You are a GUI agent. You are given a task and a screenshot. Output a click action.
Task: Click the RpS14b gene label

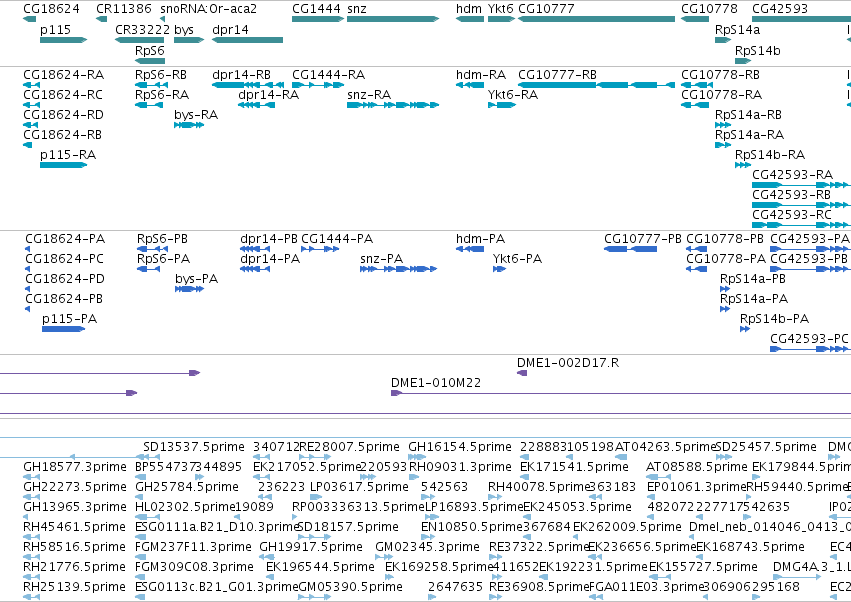coord(758,50)
